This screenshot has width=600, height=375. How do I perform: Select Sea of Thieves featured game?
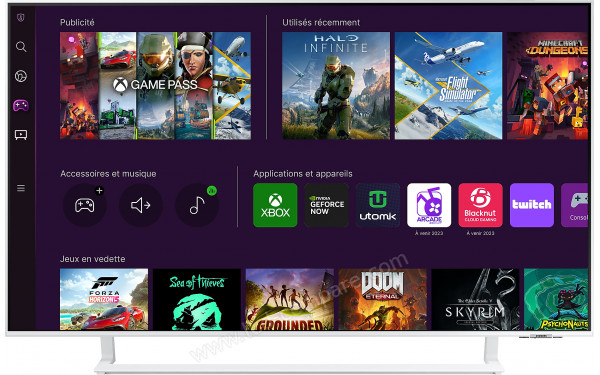pos(197,299)
